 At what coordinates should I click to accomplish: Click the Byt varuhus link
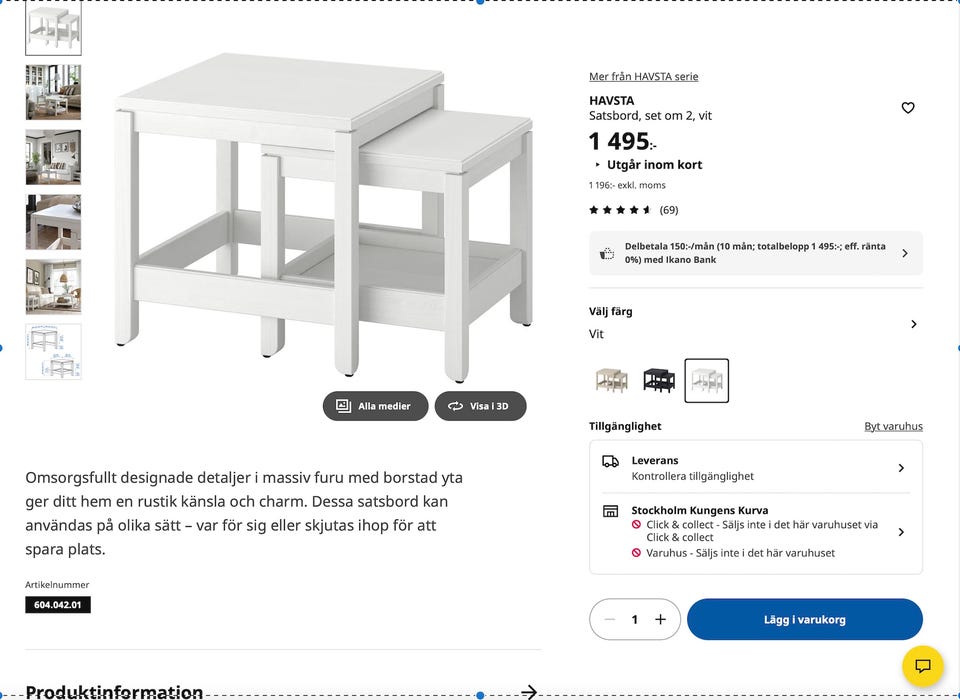893,426
